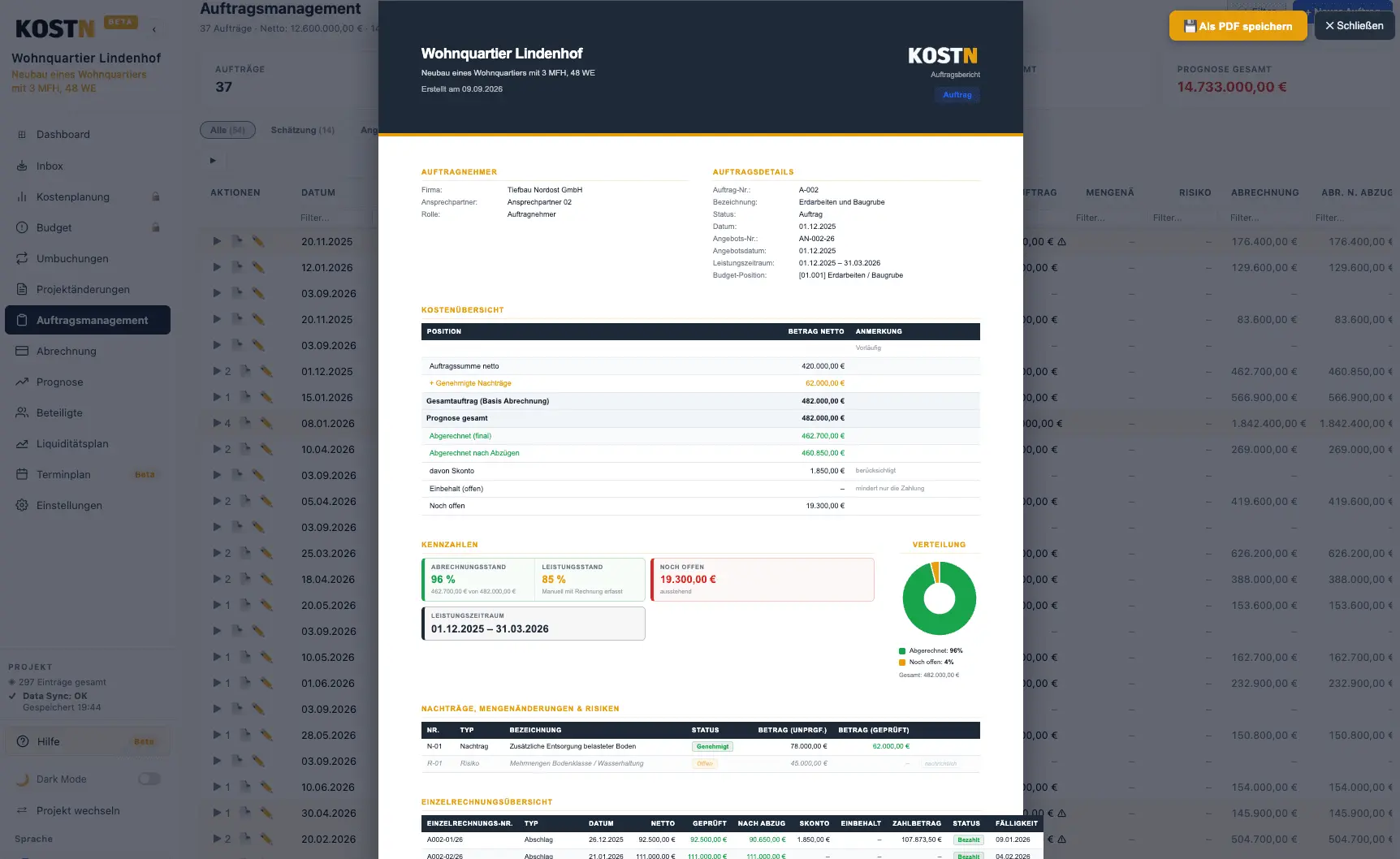This screenshot has height=859, width=1400.
Task: Open Hilfe help entry
Action: tap(88, 741)
